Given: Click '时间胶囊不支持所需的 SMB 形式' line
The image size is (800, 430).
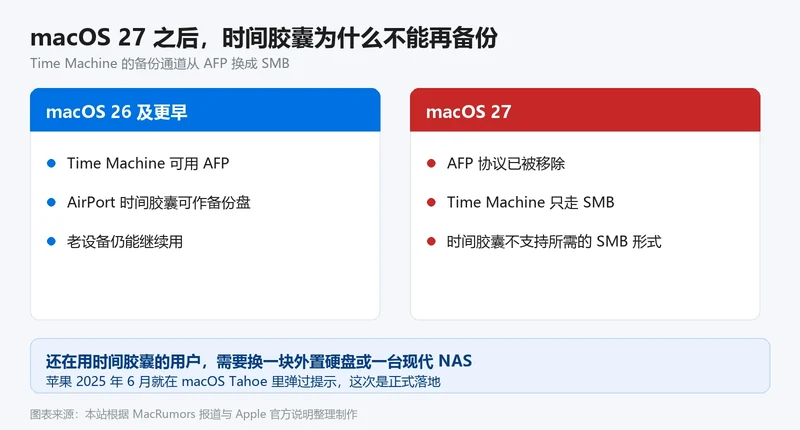Looking at the screenshot, I should (x=554, y=241).
